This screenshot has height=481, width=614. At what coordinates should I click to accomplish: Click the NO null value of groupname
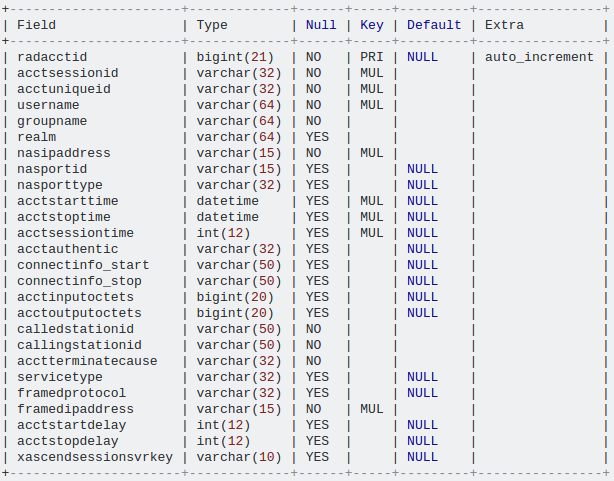pyautogui.click(x=313, y=121)
